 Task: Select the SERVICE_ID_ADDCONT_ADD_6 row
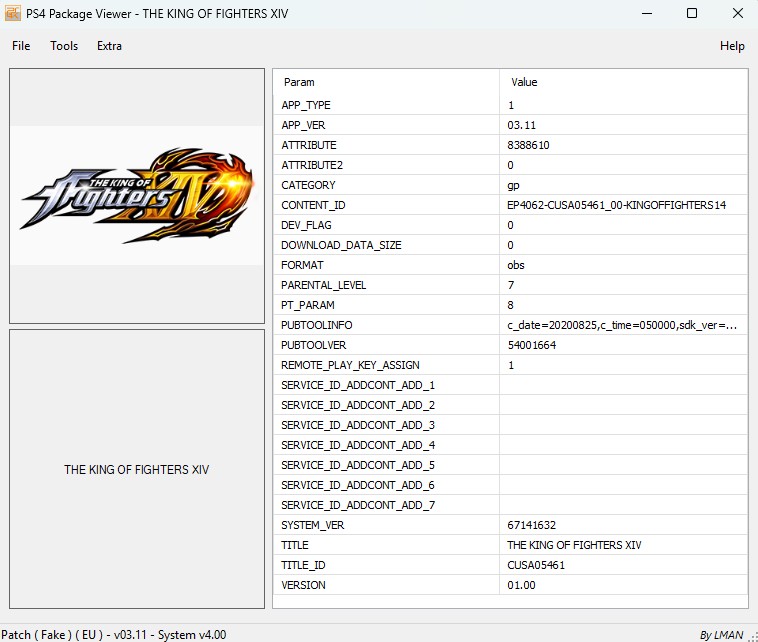tap(510, 485)
